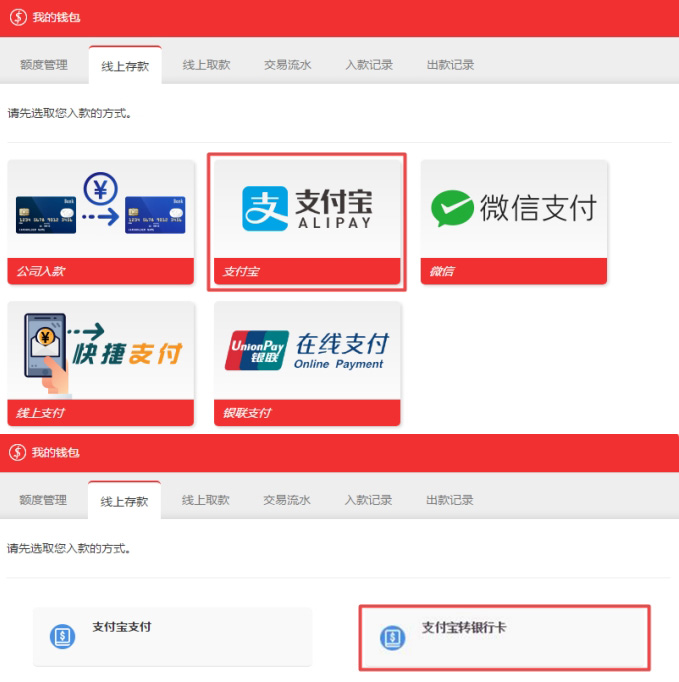
Task: Choose the 支付宝支付 option text
Action: [121, 627]
